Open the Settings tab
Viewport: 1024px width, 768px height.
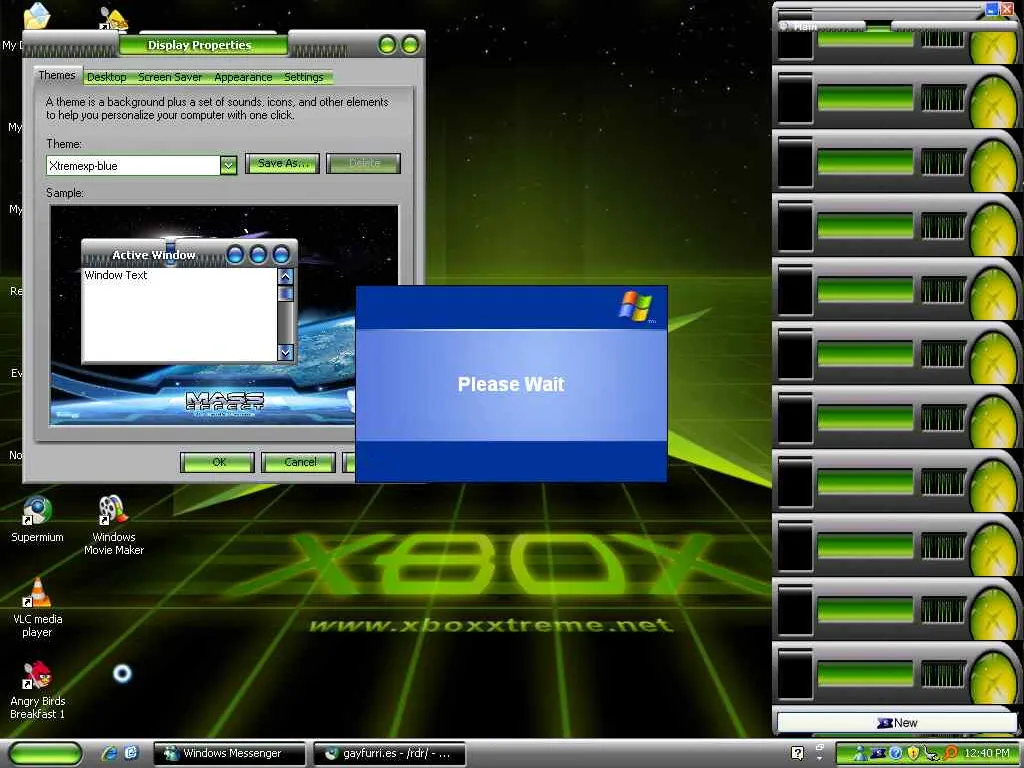[304, 77]
